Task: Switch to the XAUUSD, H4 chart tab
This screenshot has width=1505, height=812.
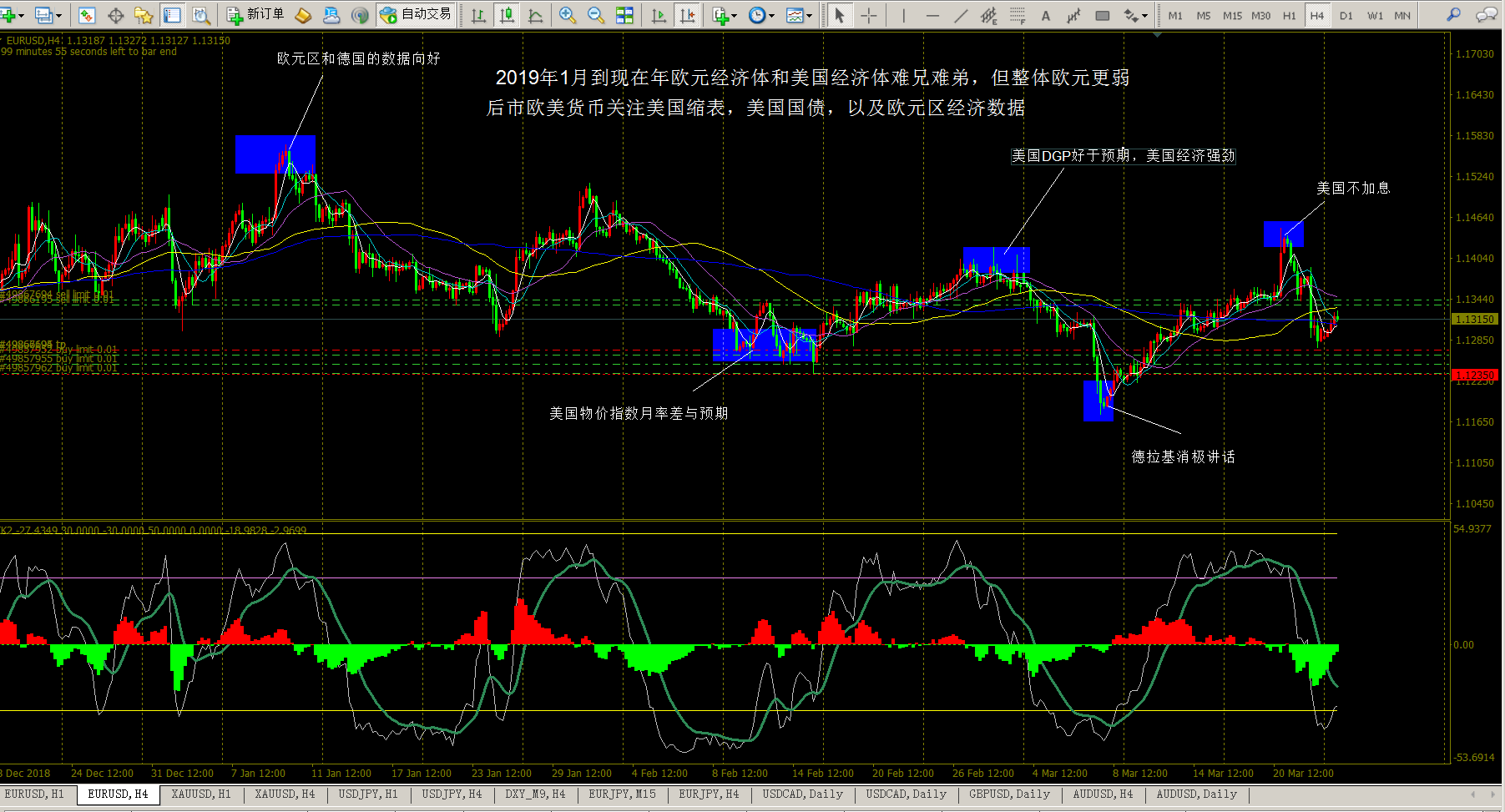Action: coord(285,794)
